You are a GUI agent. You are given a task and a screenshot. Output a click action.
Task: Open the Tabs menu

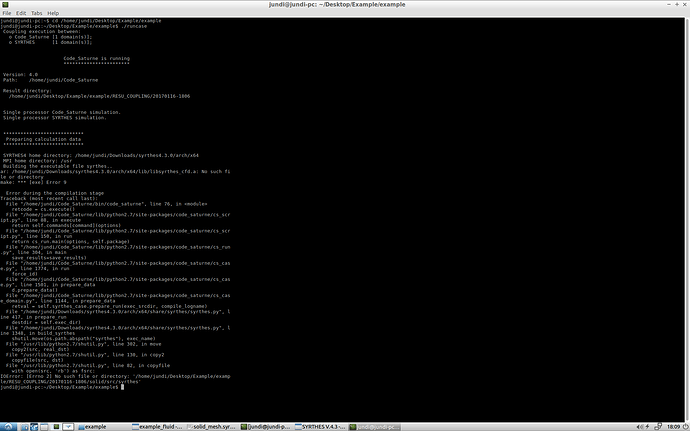click(37, 13)
